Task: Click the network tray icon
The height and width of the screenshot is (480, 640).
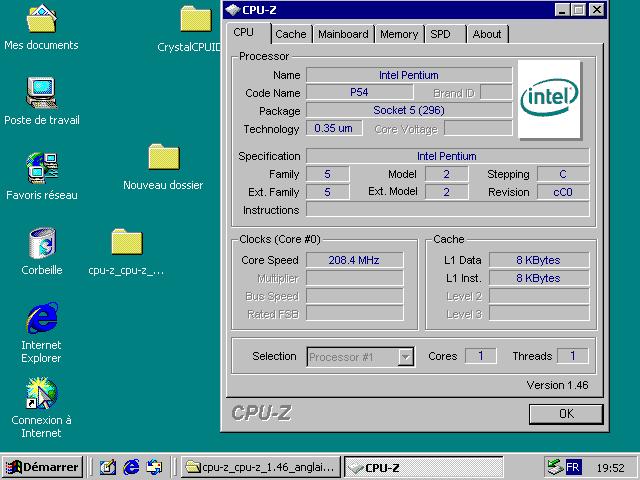Action: 554,467
